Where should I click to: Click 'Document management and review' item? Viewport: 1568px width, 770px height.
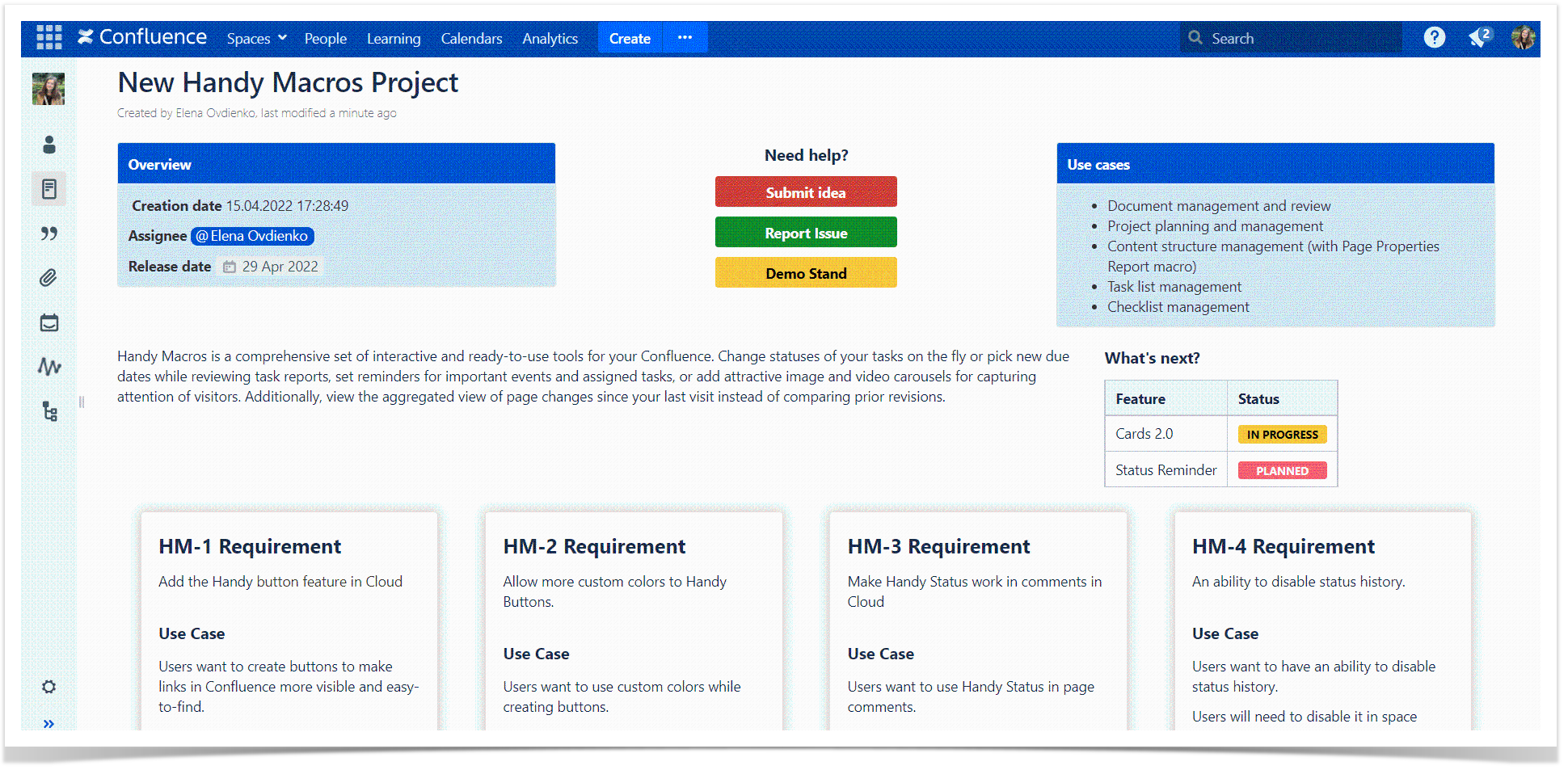[x=1219, y=206]
